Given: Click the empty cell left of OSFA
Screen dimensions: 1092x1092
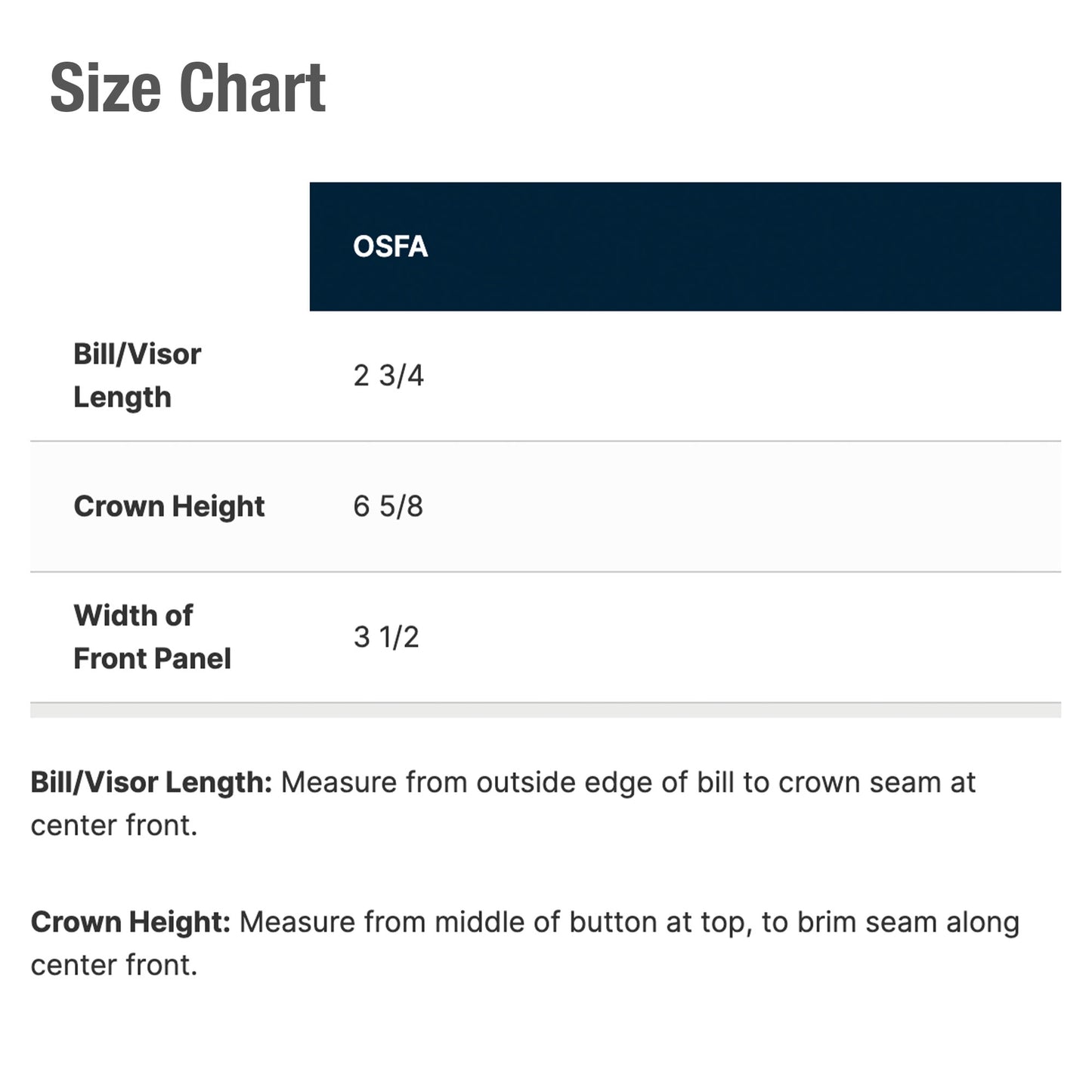Looking at the screenshot, I should click(170, 246).
